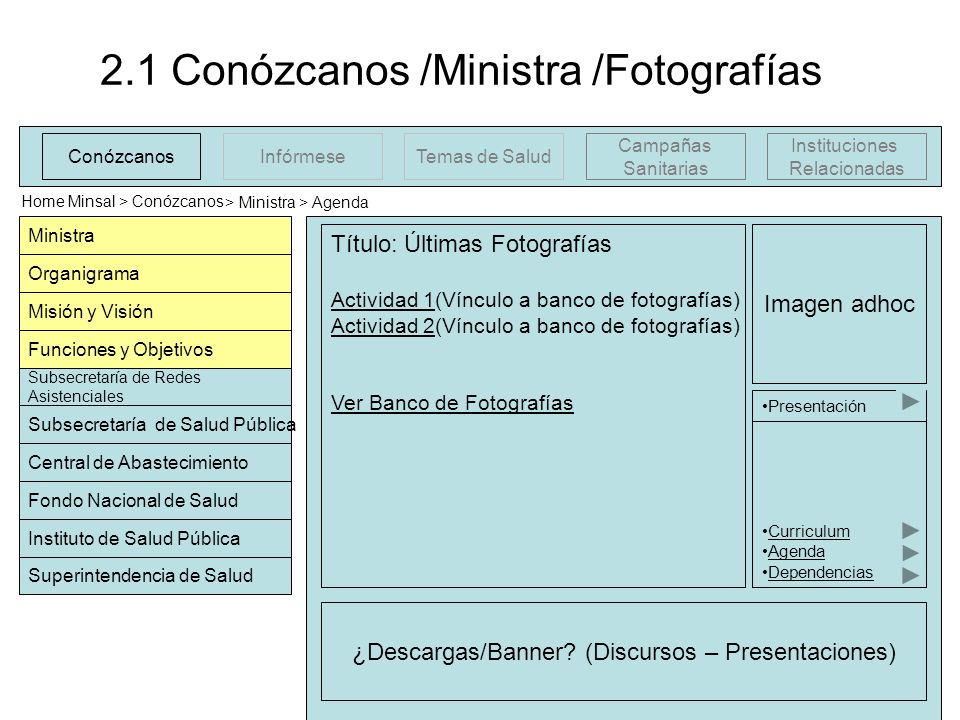960x720 pixels.
Task: Select the Campañas Sanitarias tab
Action: coord(666,157)
